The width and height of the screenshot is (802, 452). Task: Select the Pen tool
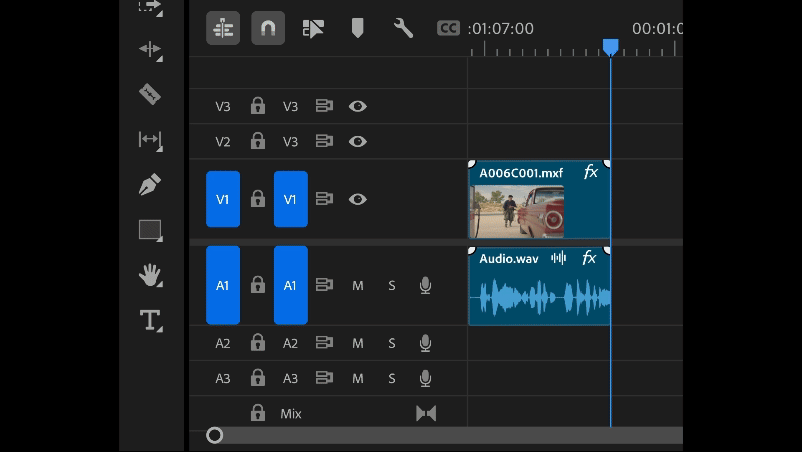(150, 185)
